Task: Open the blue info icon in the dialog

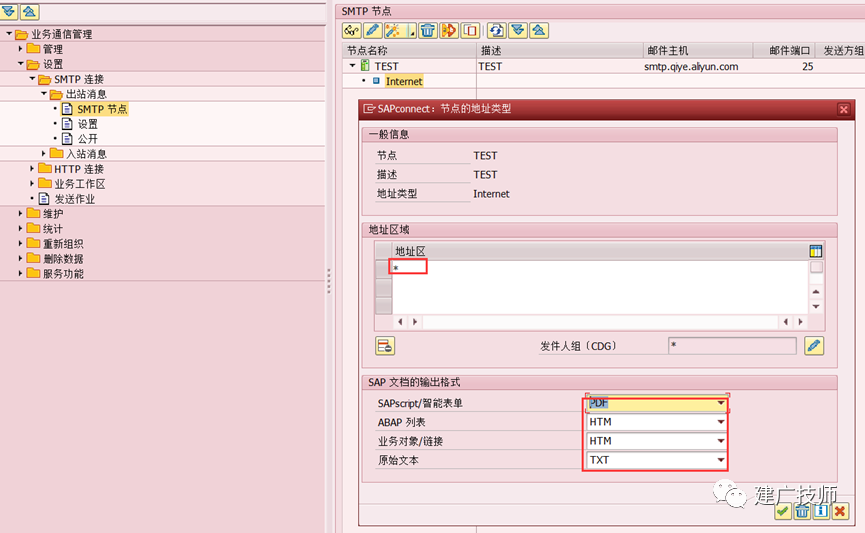Action: (x=821, y=511)
